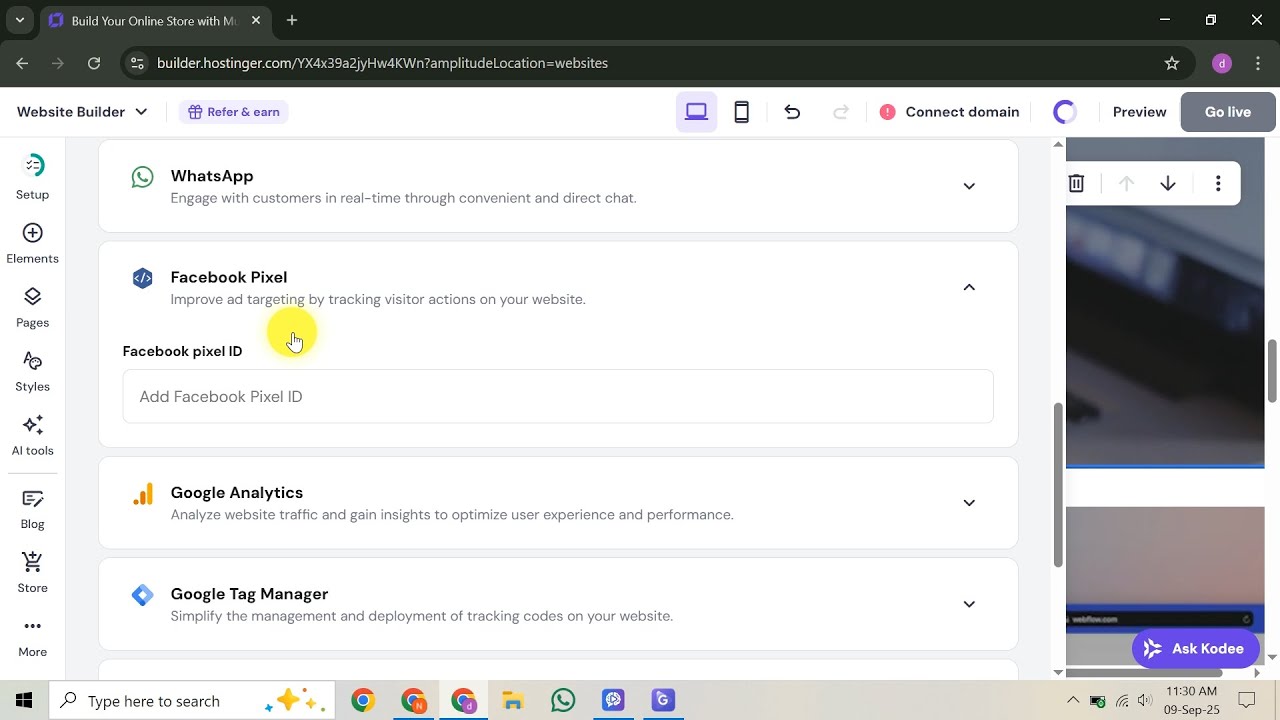
Task: Click the browser address bar URL
Action: tap(383, 63)
